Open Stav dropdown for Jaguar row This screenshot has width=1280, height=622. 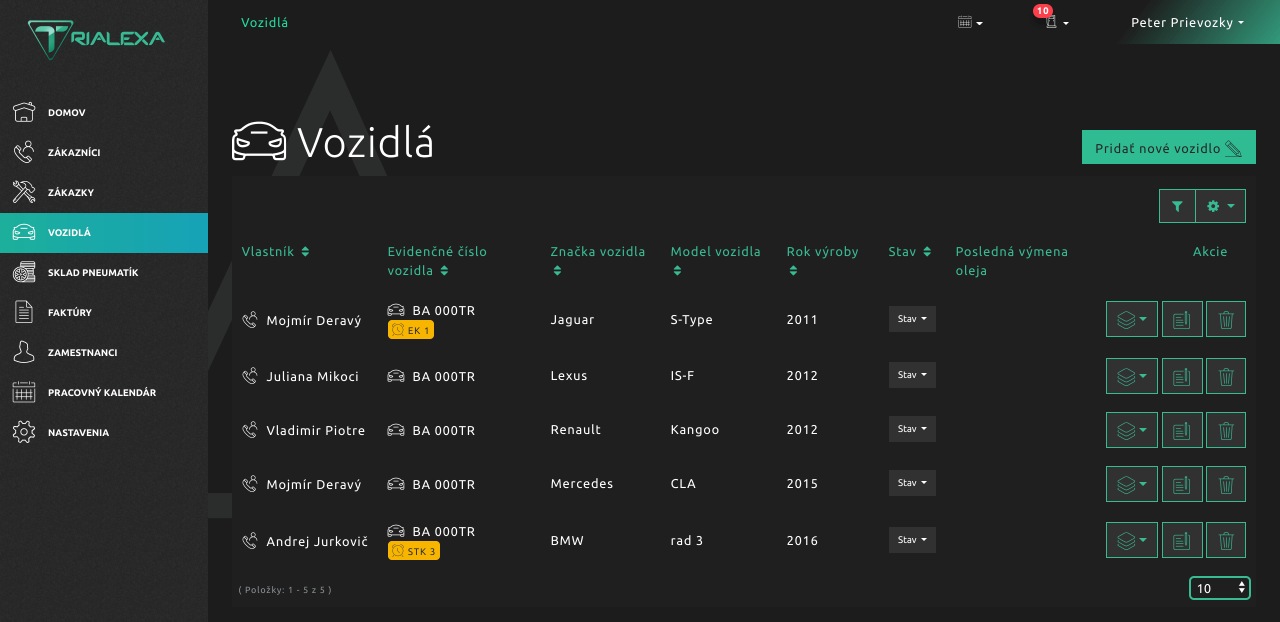tap(912, 319)
